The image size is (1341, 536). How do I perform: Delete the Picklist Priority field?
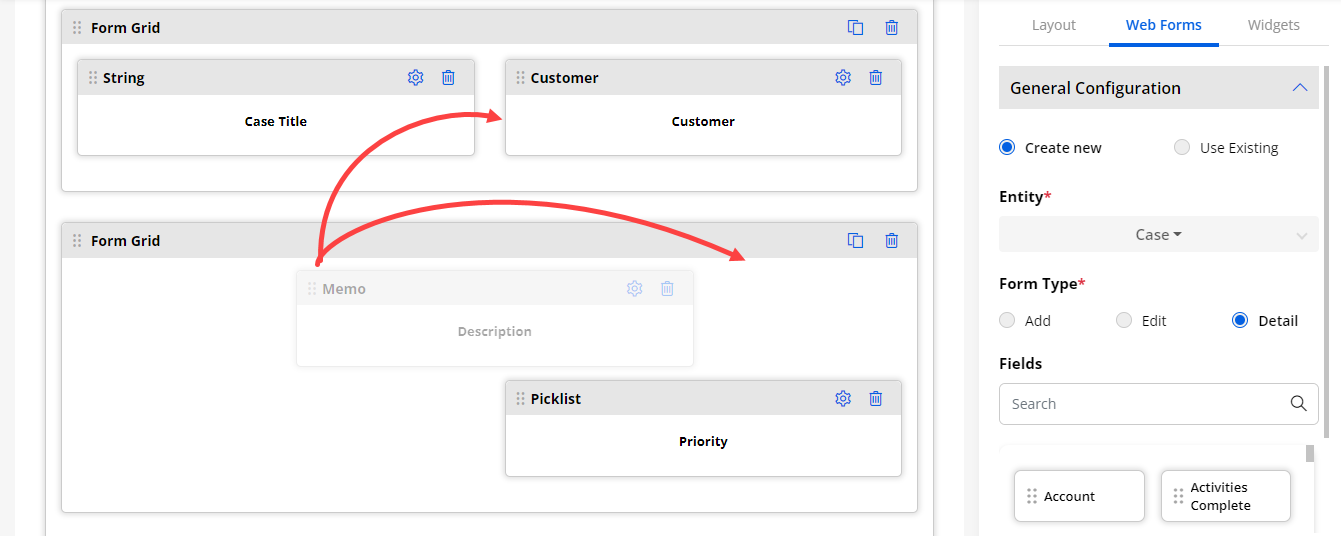875,399
